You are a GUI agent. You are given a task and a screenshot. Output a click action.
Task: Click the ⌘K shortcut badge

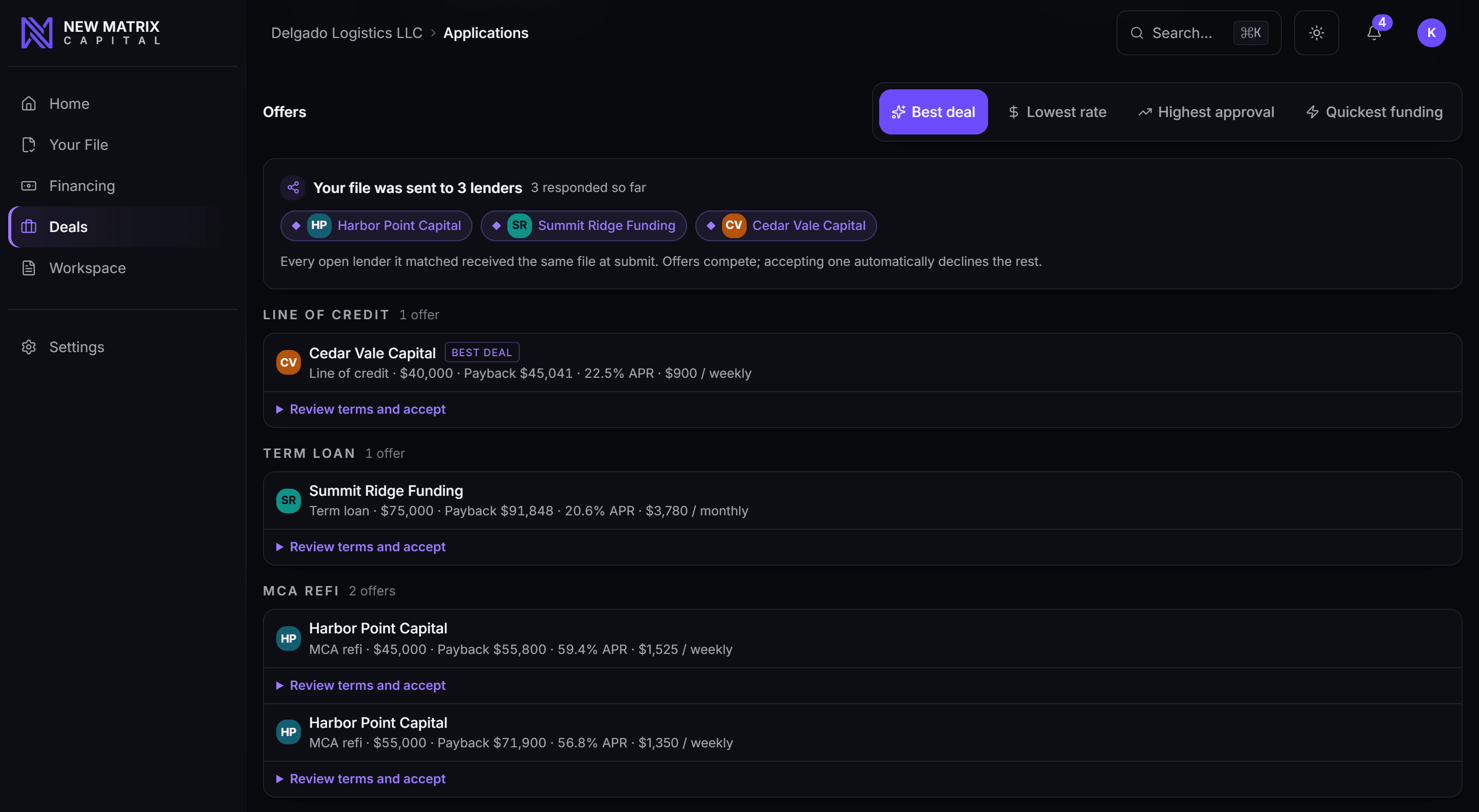click(1250, 33)
